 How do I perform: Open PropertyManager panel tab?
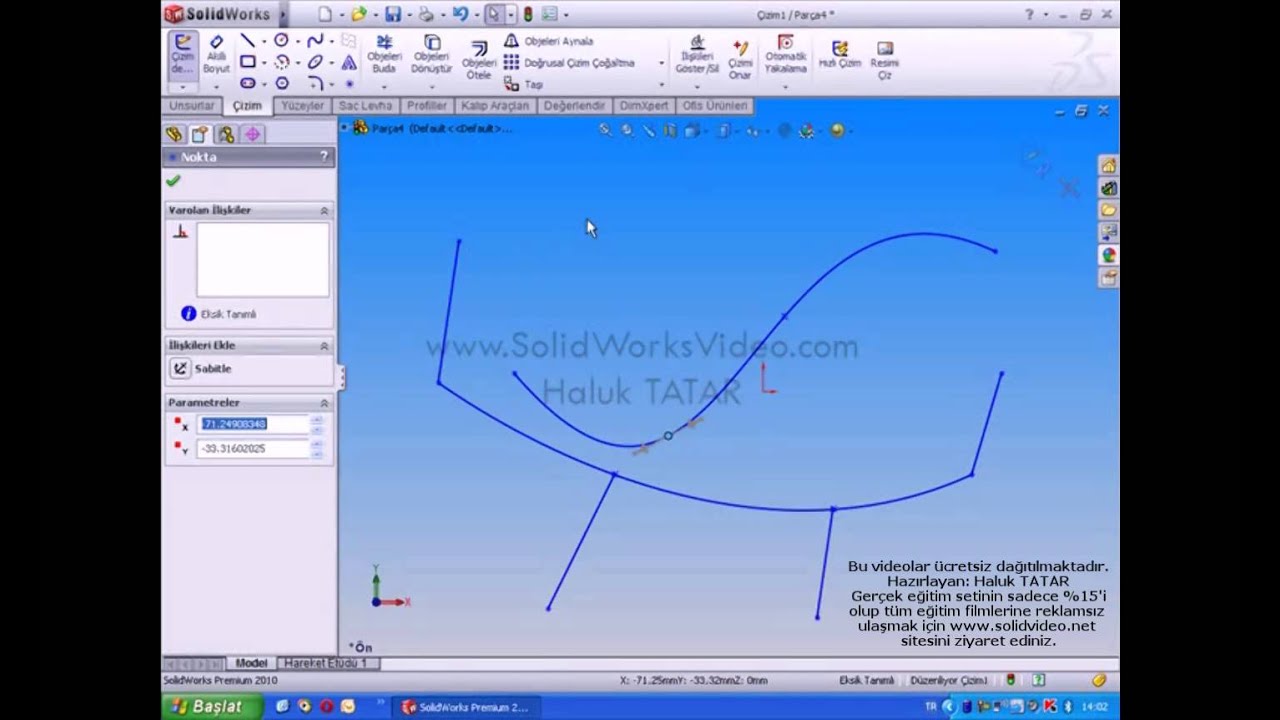(x=200, y=134)
